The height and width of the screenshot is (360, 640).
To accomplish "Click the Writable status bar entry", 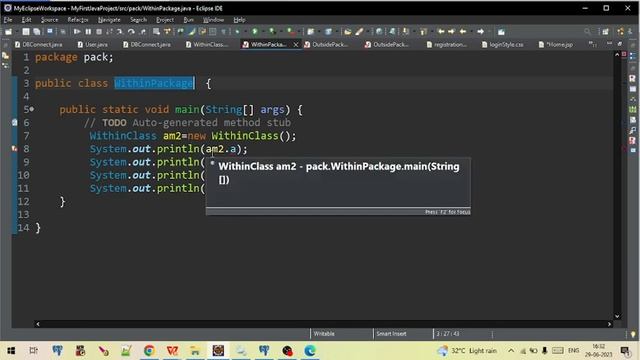I will click(x=324, y=333).
